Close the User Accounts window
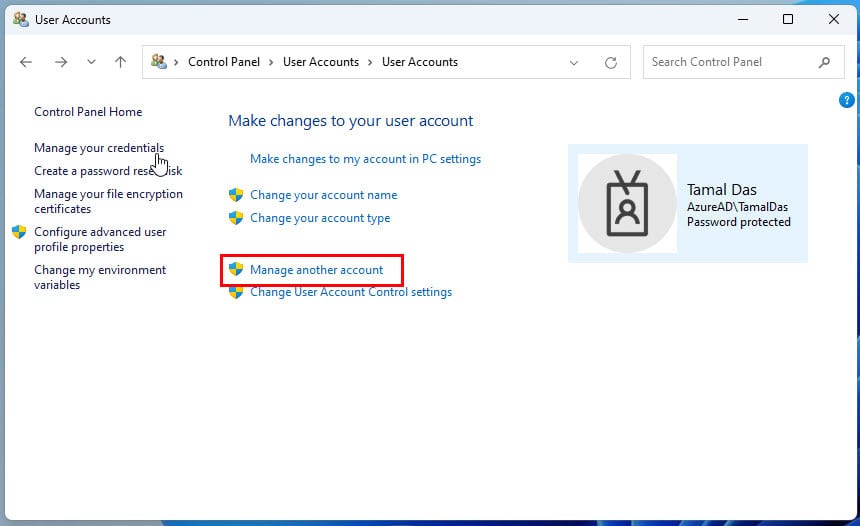 coord(834,19)
